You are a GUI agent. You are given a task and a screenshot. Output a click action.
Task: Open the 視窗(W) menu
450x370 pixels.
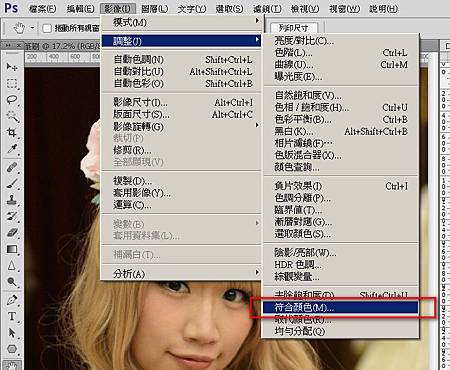coord(345,9)
